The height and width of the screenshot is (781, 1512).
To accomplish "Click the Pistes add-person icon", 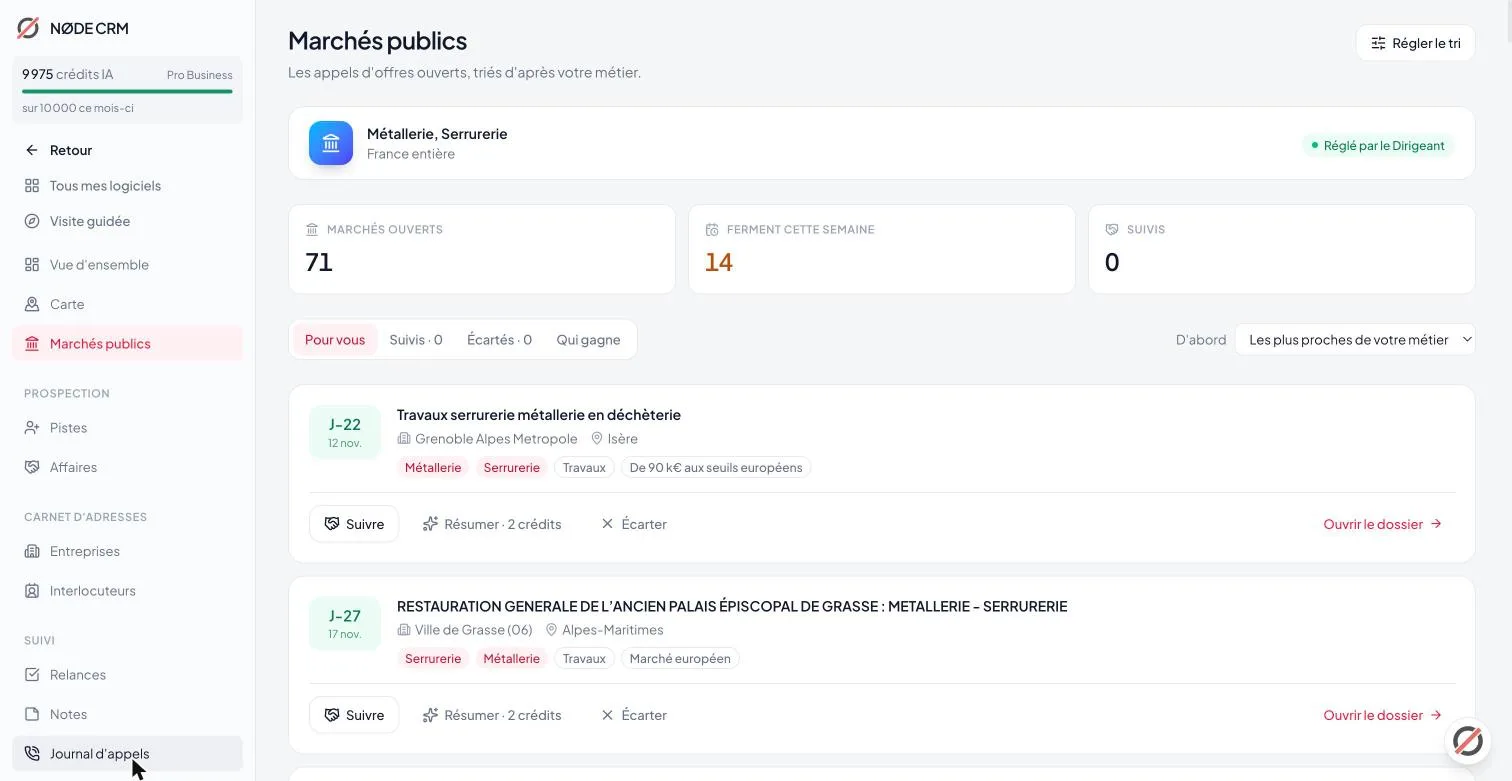I will (32, 428).
